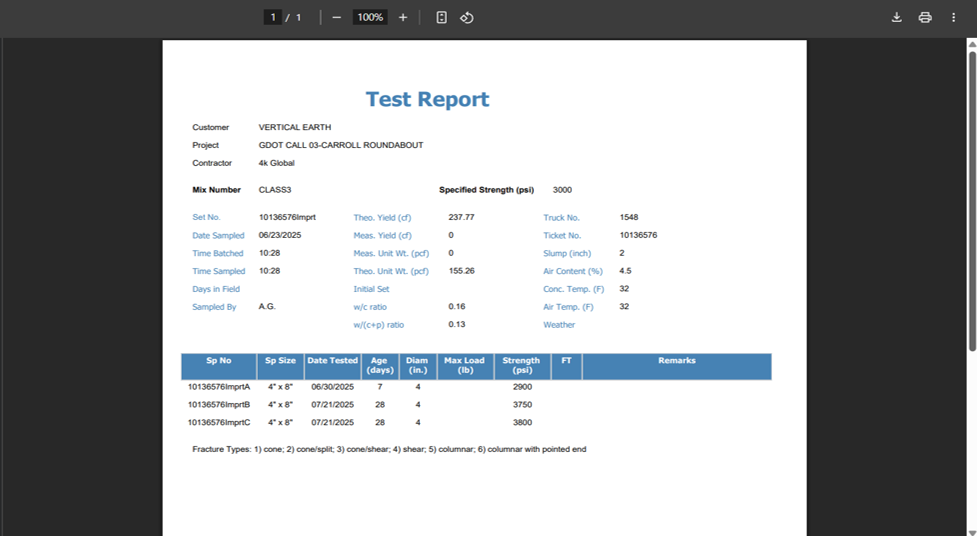977x536 pixels.
Task: Click the scroll down arrow
Action: pyautogui.click(x=971, y=530)
